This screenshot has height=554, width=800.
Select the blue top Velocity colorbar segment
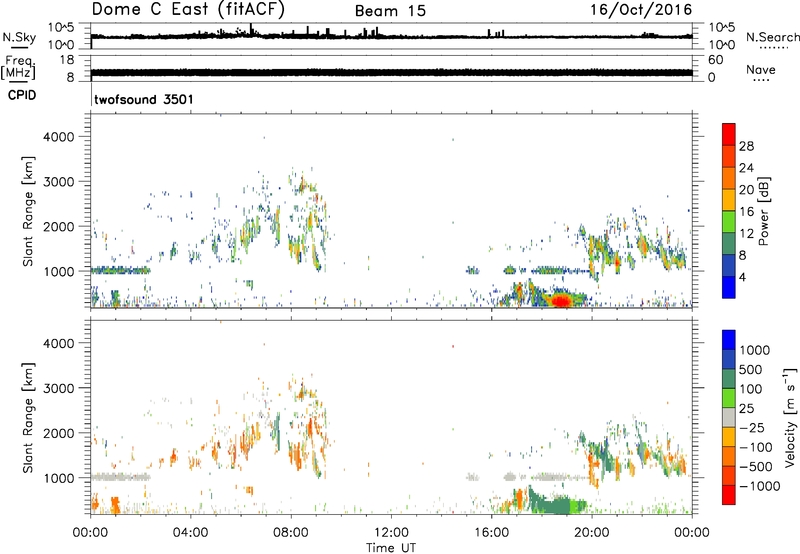pyautogui.click(x=729, y=340)
